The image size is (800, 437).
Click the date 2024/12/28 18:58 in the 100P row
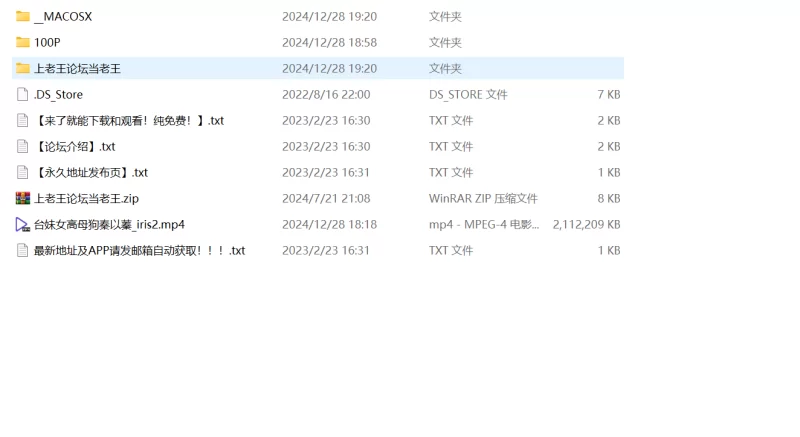tap(330, 42)
